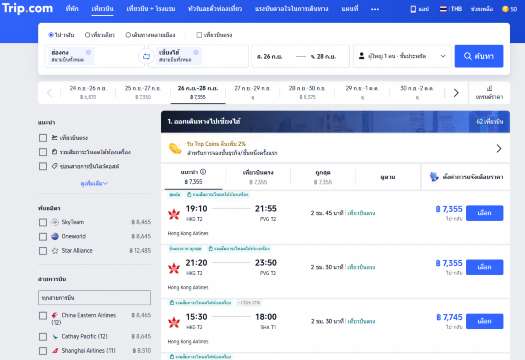
Task: Check the checked baggage included filter
Action: (43, 152)
